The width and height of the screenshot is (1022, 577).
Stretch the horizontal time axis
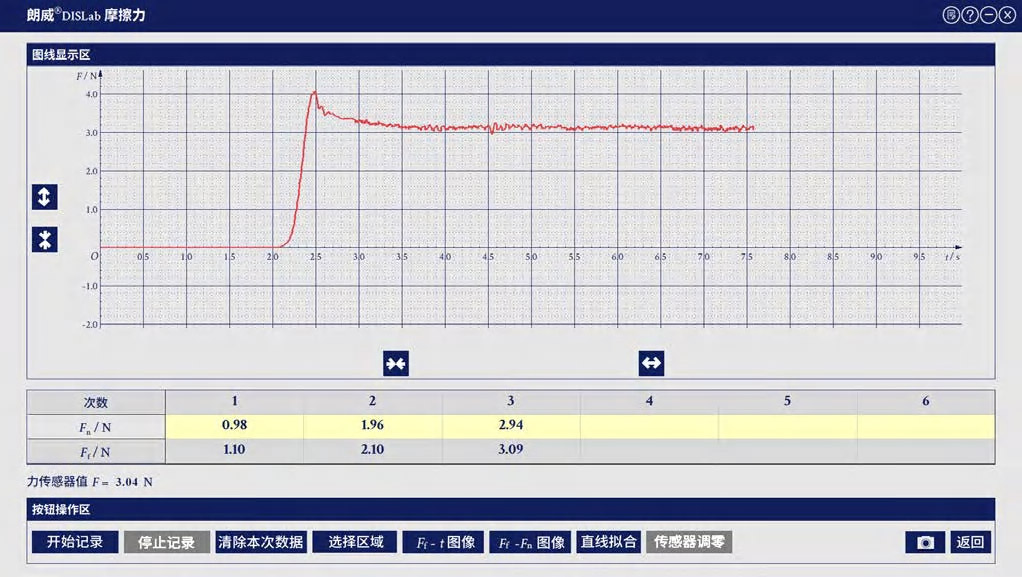651,363
